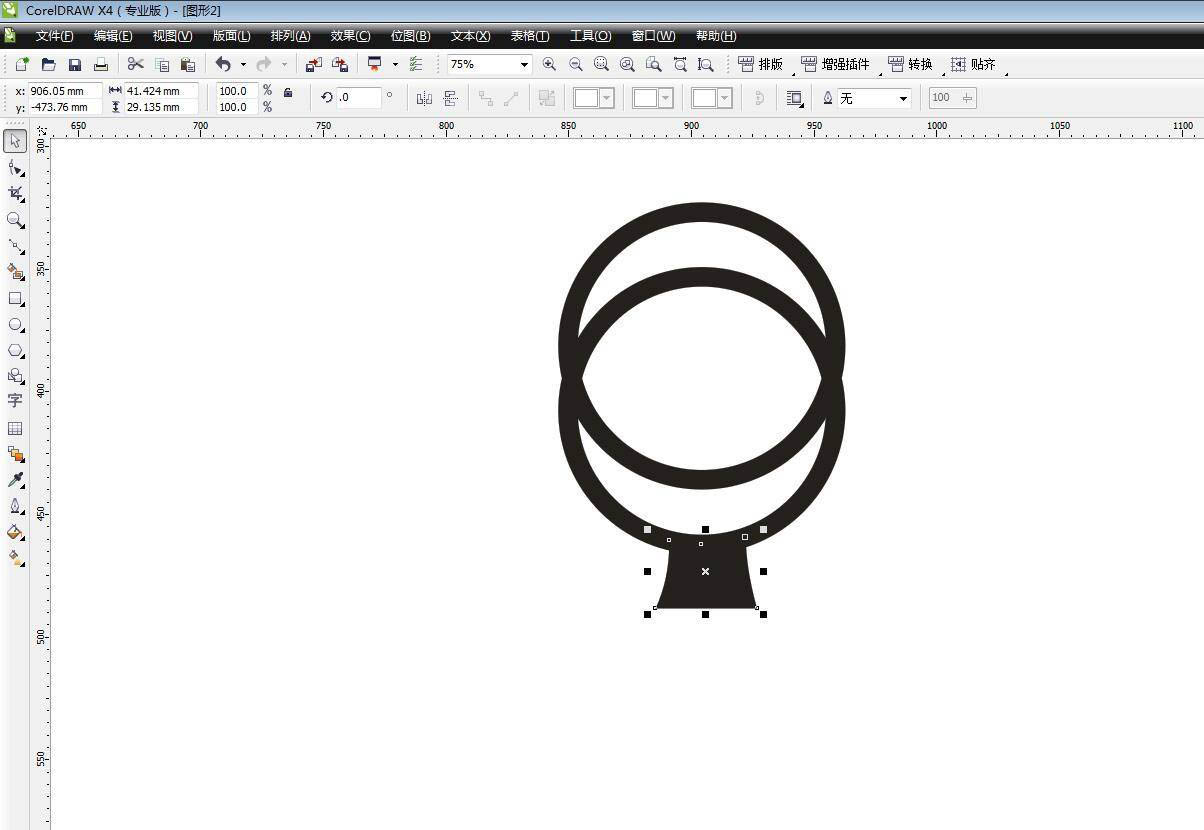Toggle vertical mirror button
This screenshot has height=830, width=1204.
(450, 98)
